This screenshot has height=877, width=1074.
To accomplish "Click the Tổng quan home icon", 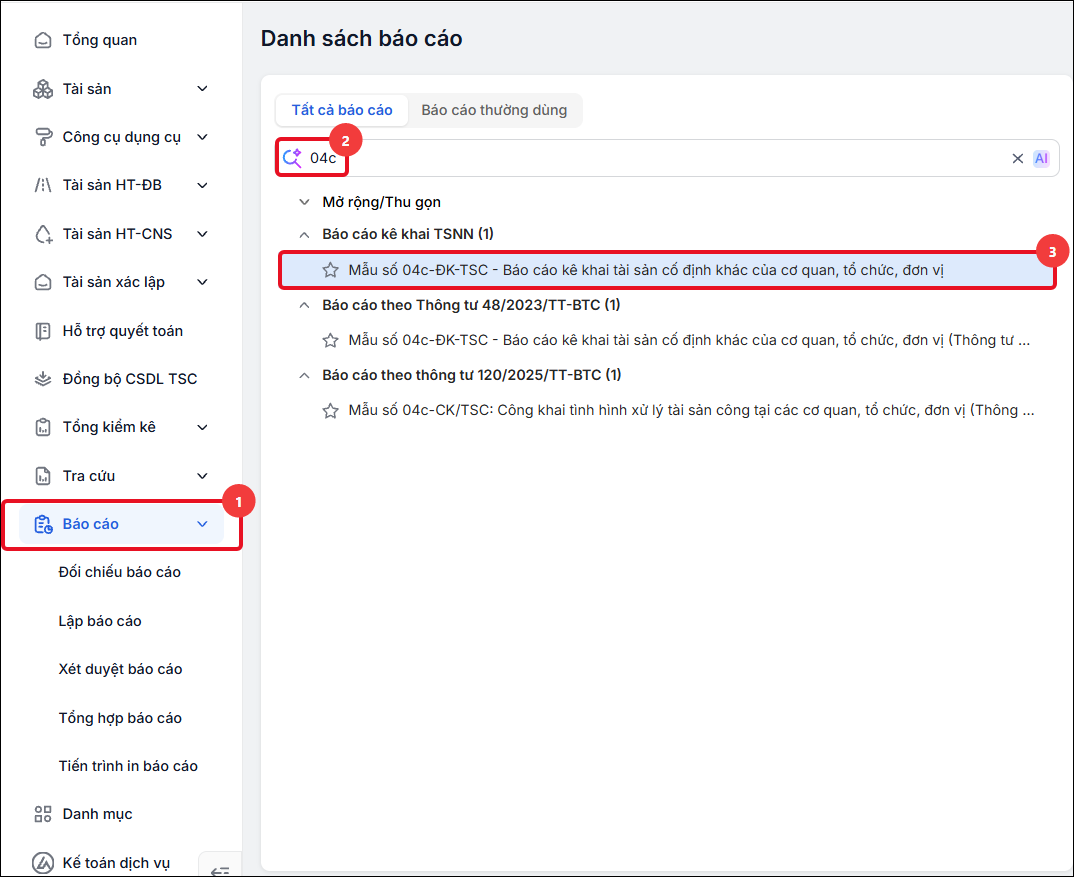I will 43,40.
